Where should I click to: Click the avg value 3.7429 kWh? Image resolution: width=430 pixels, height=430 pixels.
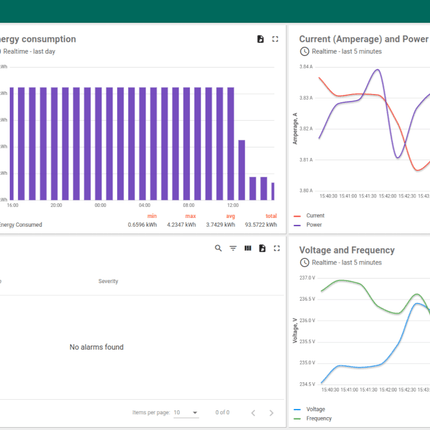pos(220,225)
